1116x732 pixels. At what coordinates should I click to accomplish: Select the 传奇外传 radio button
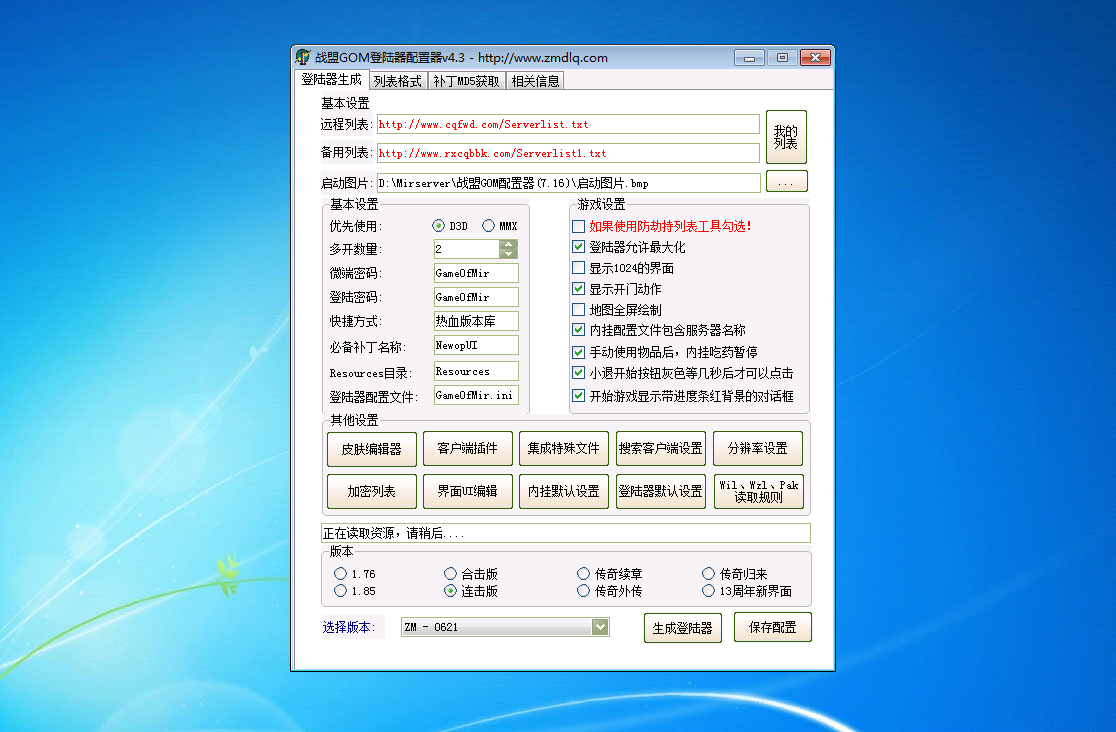[584, 591]
